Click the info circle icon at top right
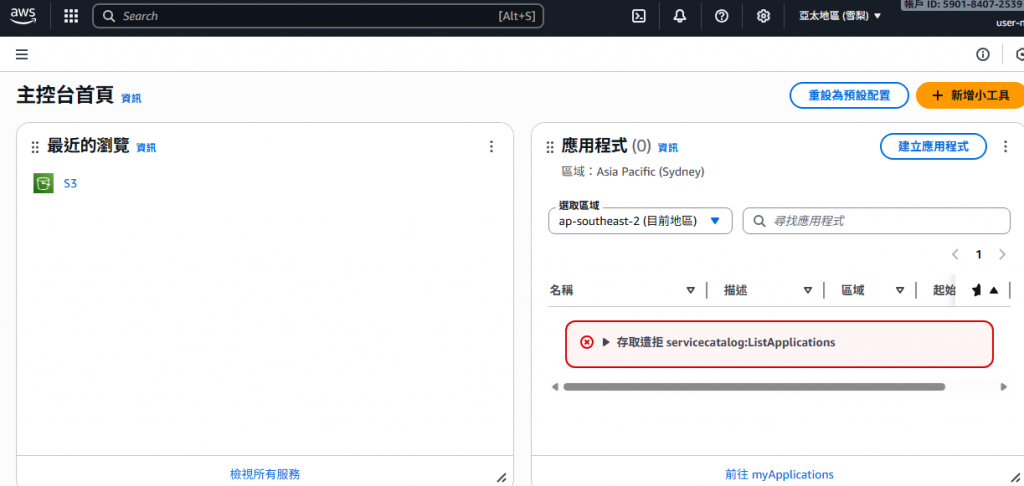 [983, 54]
